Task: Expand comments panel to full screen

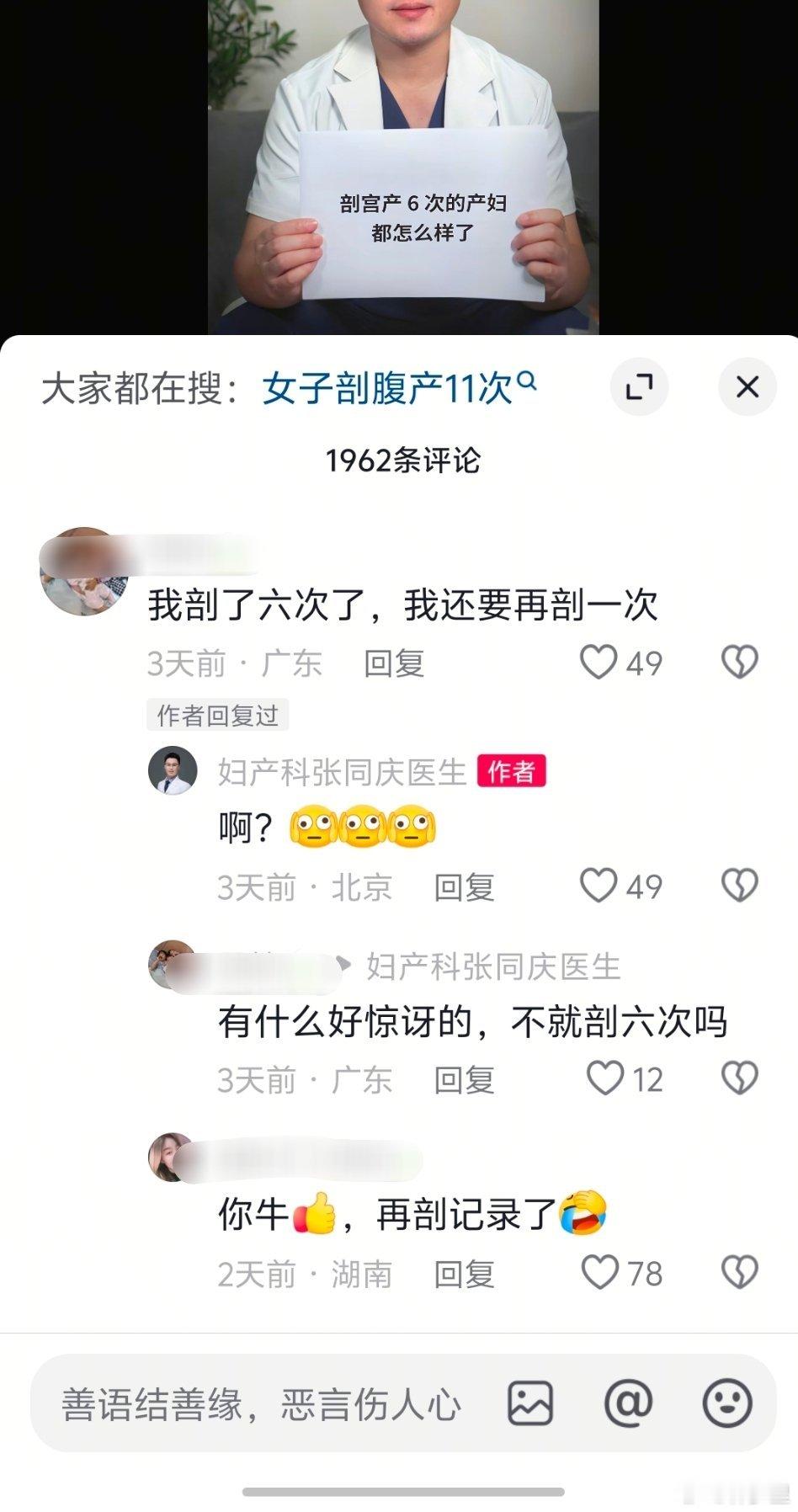Action: tap(639, 387)
